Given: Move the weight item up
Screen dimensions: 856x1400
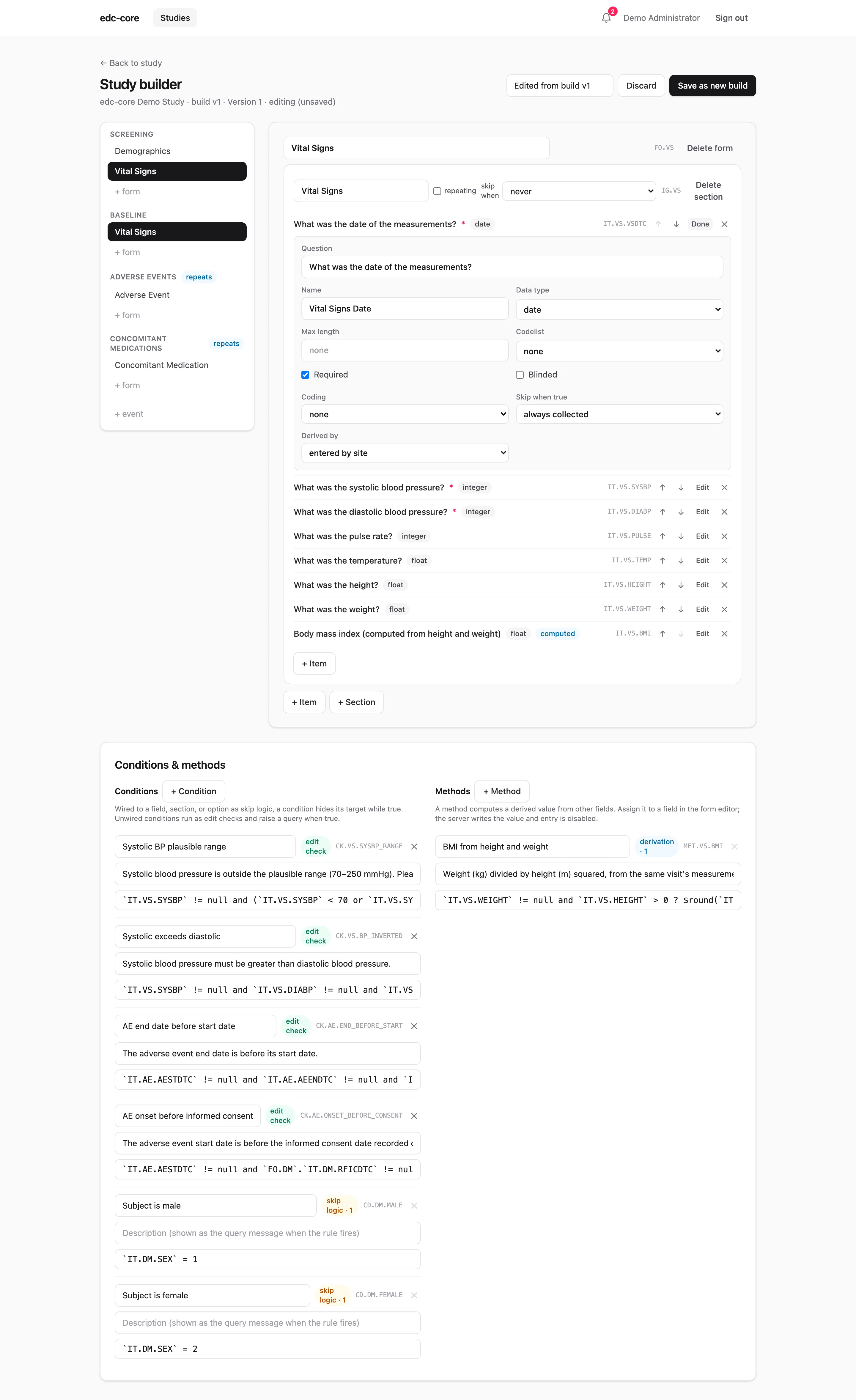Looking at the screenshot, I should tap(662, 610).
